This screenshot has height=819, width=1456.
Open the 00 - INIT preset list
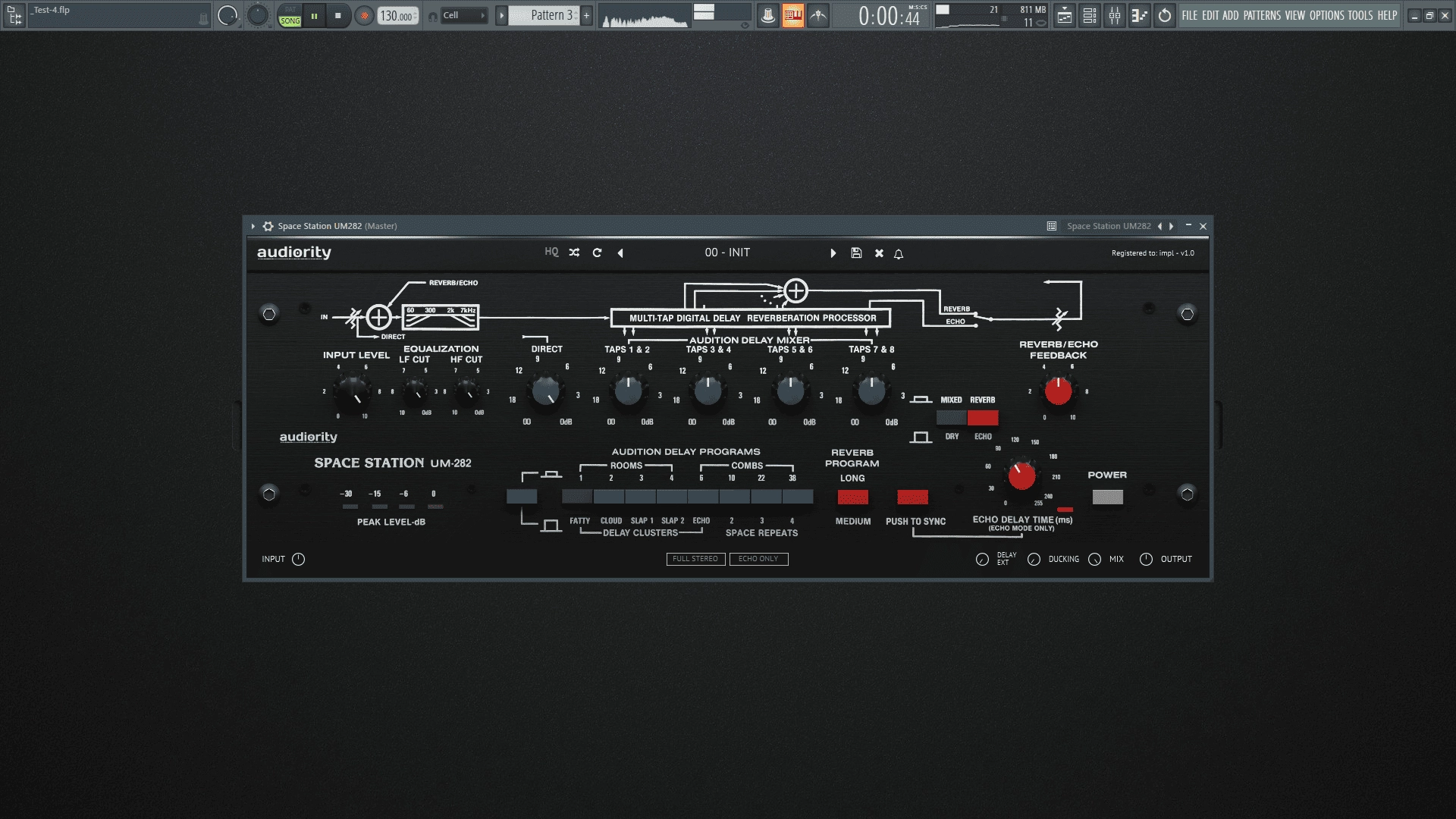tap(727, 253)
